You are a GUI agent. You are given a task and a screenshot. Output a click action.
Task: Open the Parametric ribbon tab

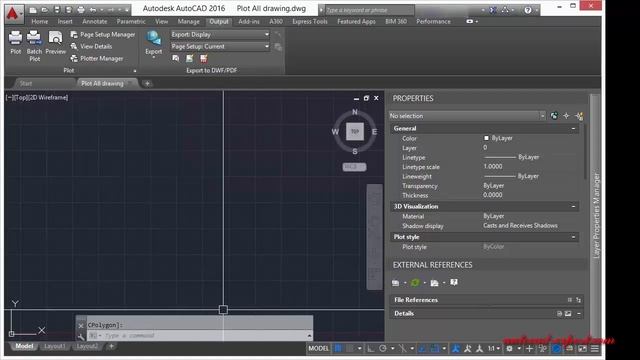coord(131,22)
